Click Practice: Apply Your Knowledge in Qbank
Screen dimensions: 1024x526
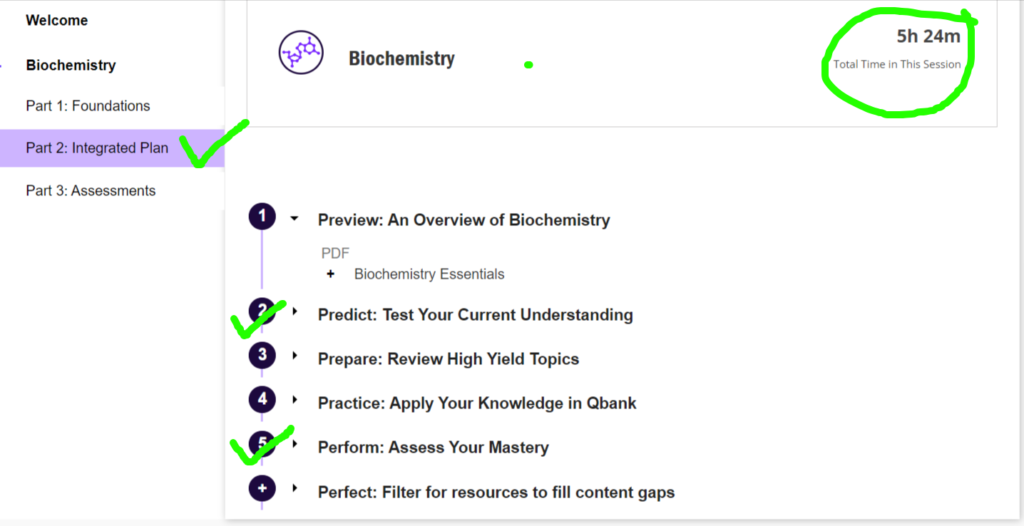[477, 403]
